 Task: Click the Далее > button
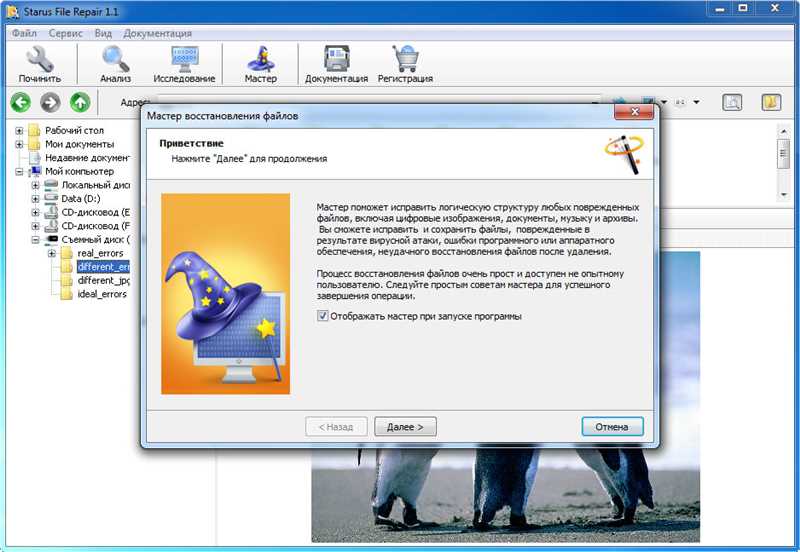click(405, 426)
